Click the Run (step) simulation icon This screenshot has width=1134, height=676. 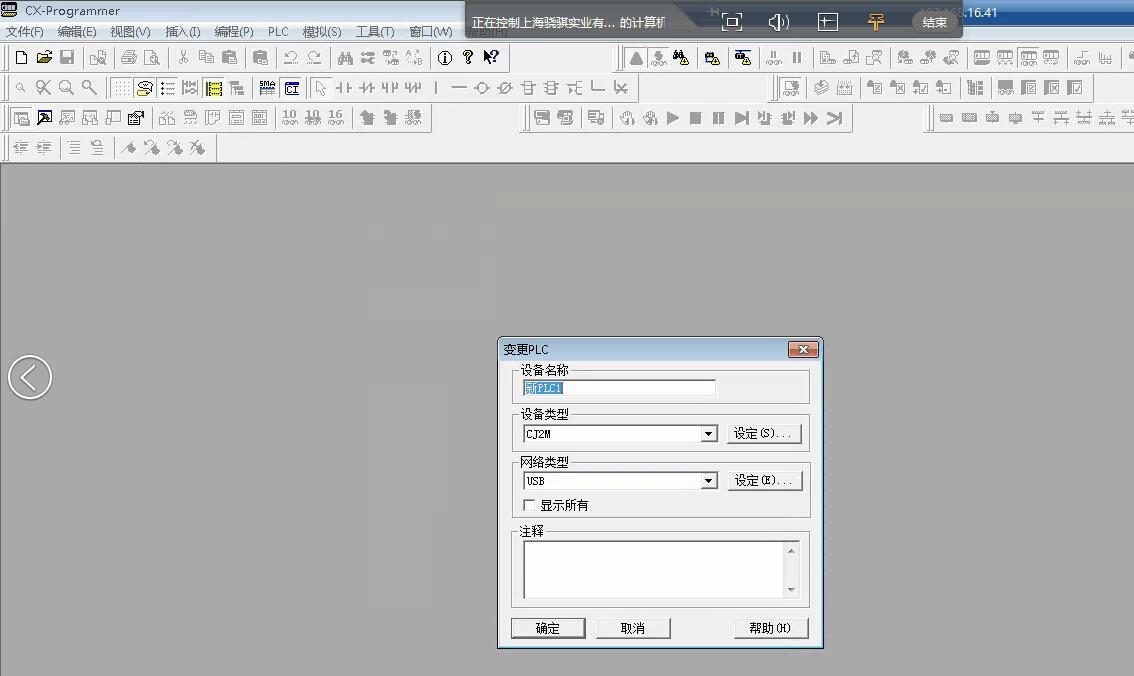pyautogui.click(x=672, y=117)
